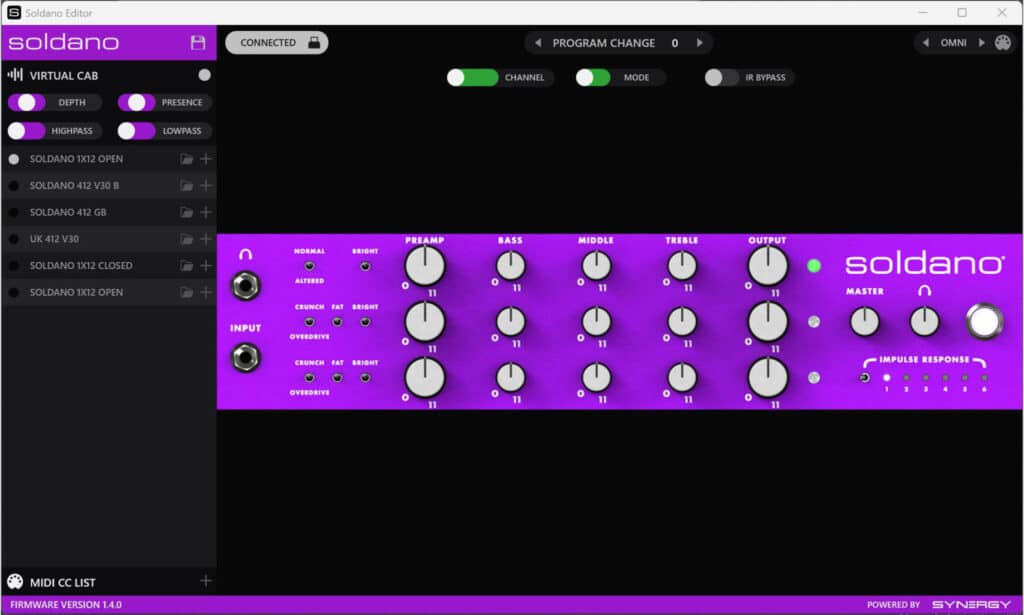Click the top row BASS knob
Viewport: 1024px width, 615px height.
[510, 266]
